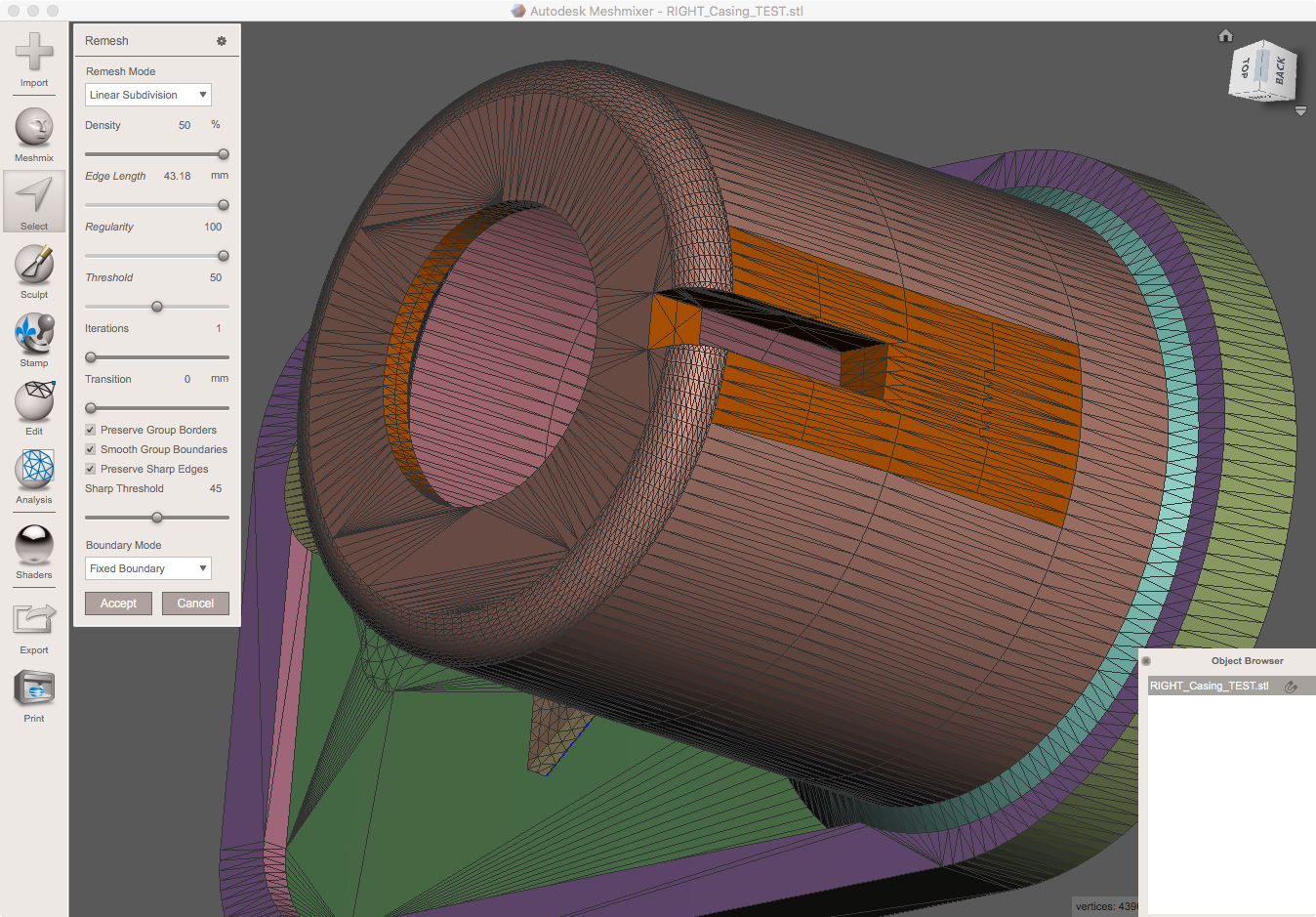Click the Regularity slider handle
Screen dimensions: 1316x917
224,256
